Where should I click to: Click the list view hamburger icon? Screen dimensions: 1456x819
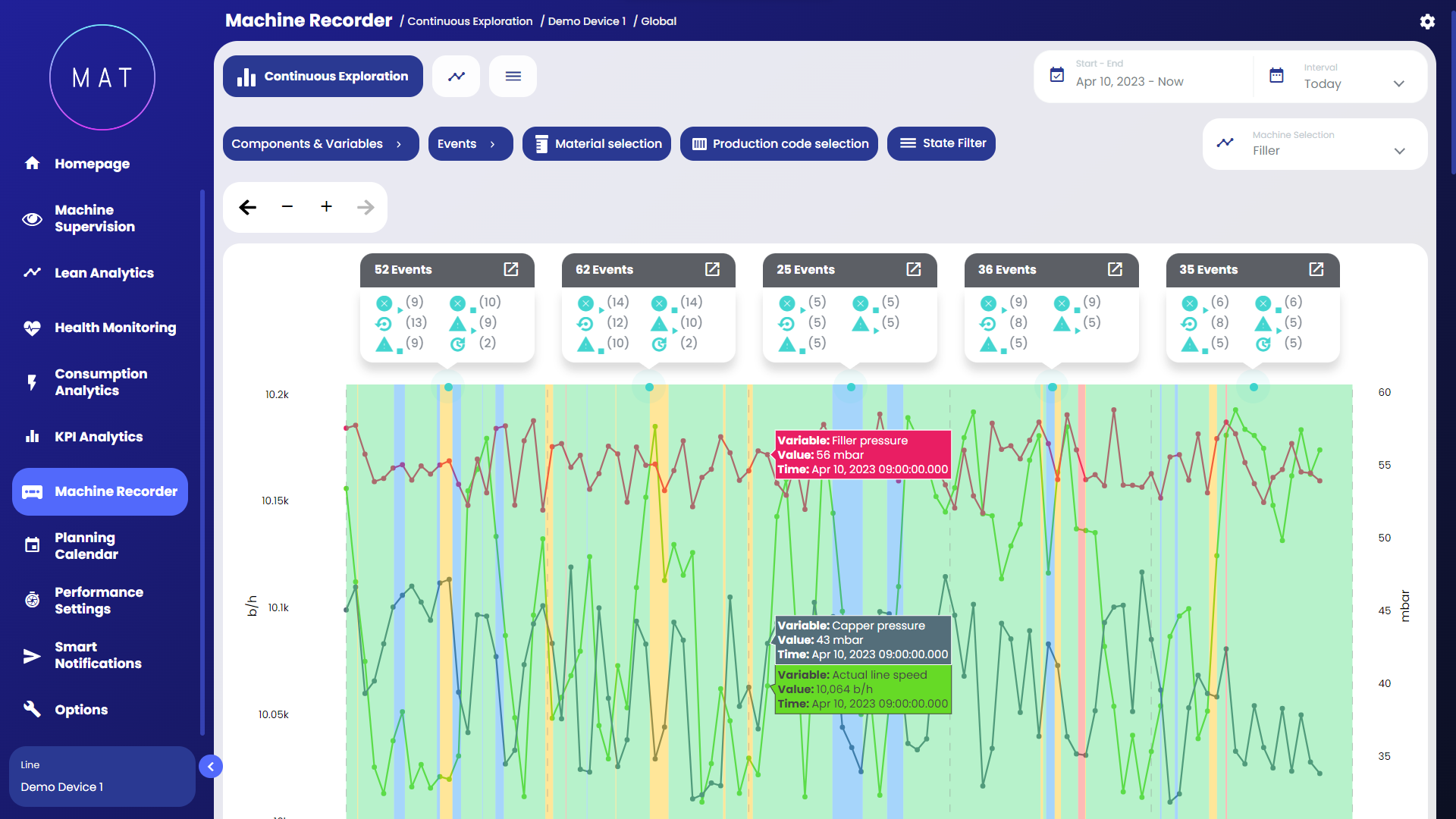tap(513, 77)
